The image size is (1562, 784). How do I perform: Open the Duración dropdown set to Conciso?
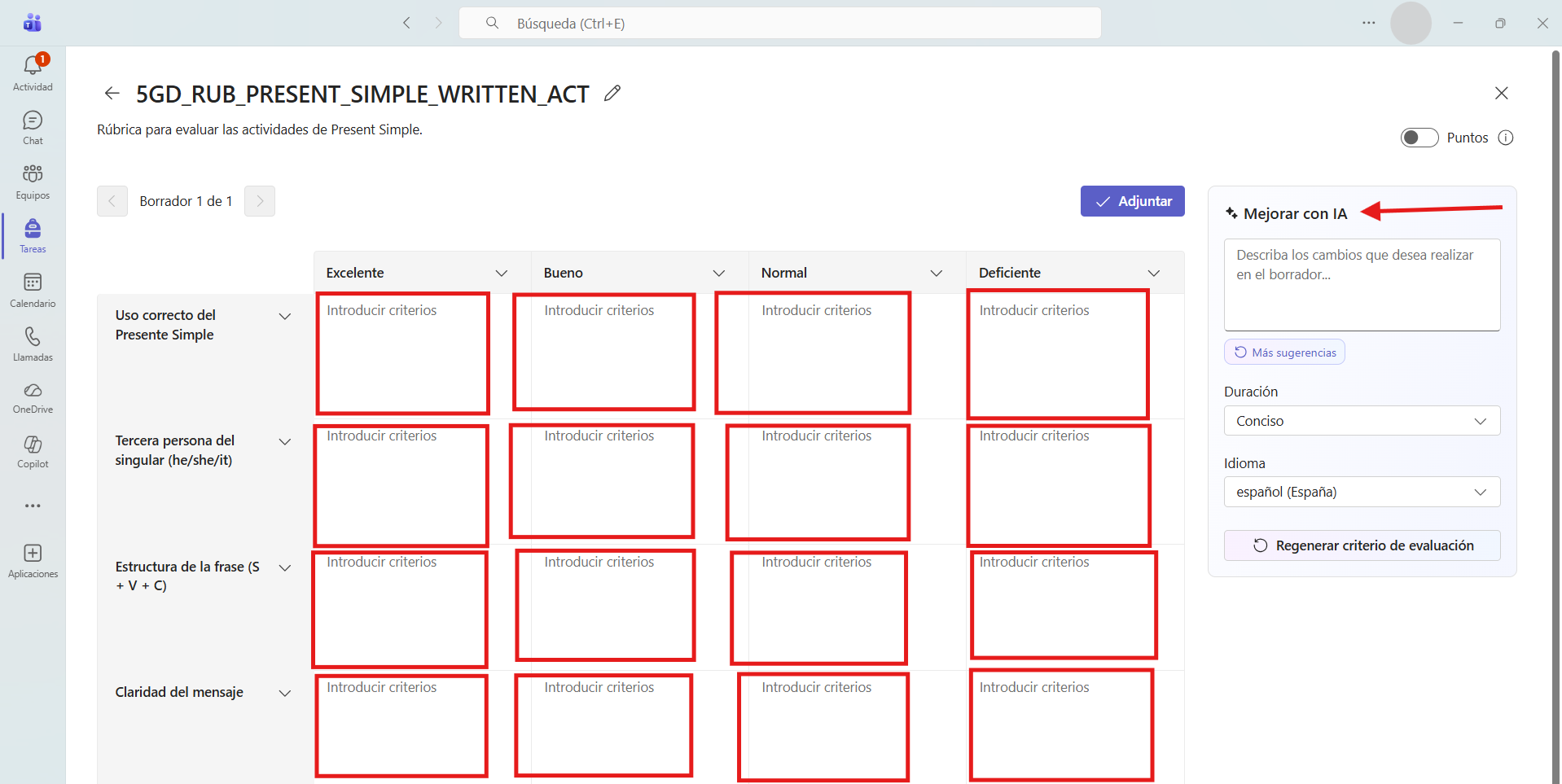[x=1362, y=421]
